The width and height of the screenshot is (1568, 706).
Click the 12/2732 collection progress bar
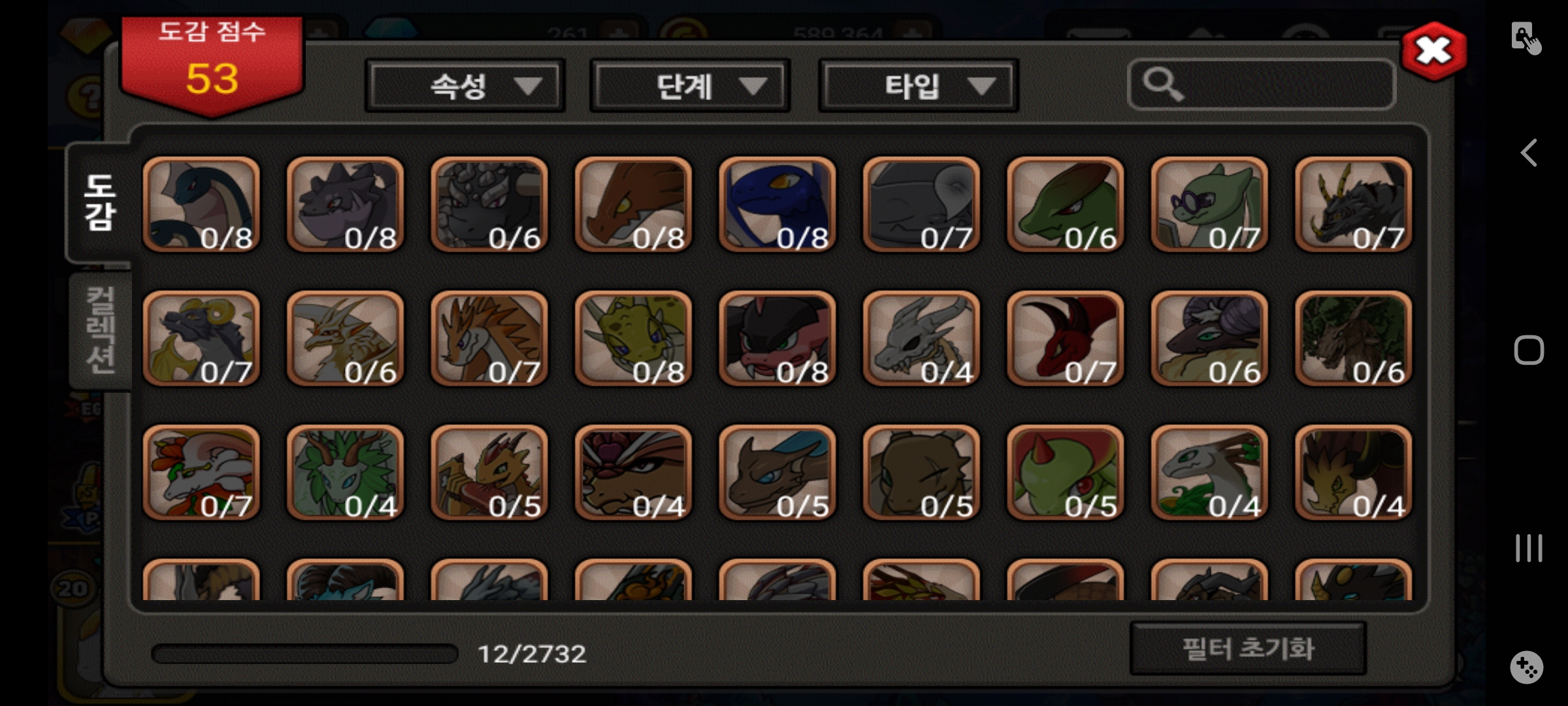pos(304,654)
